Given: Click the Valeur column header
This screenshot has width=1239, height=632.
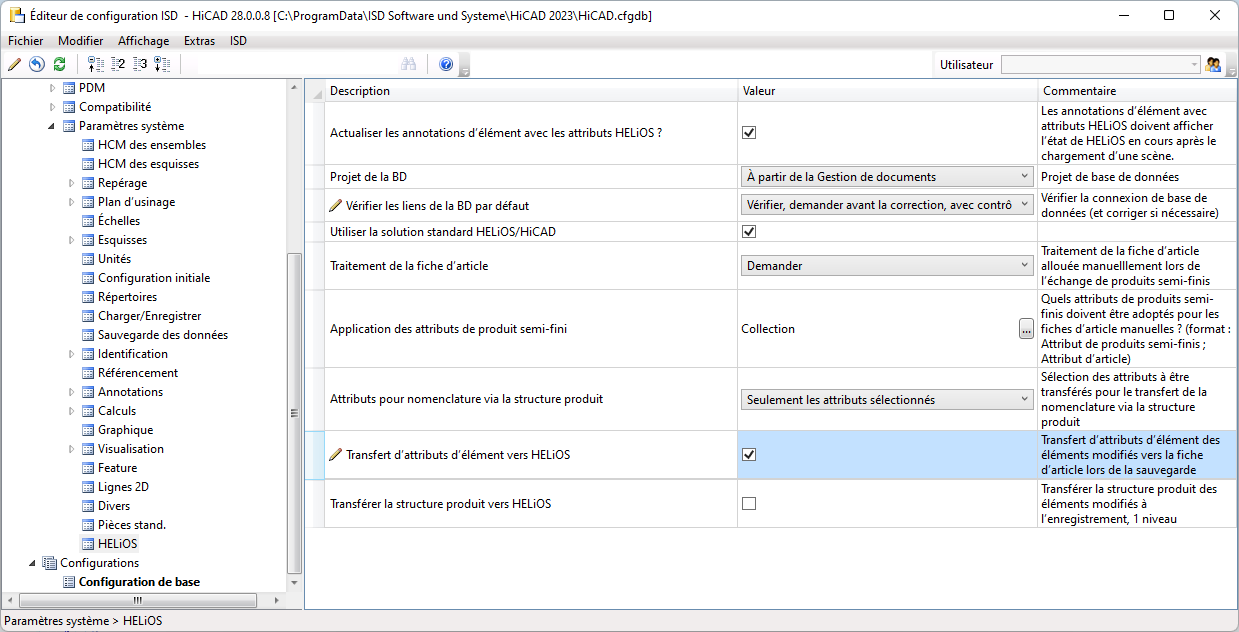Looking at the screenshot, I should 888,91.
